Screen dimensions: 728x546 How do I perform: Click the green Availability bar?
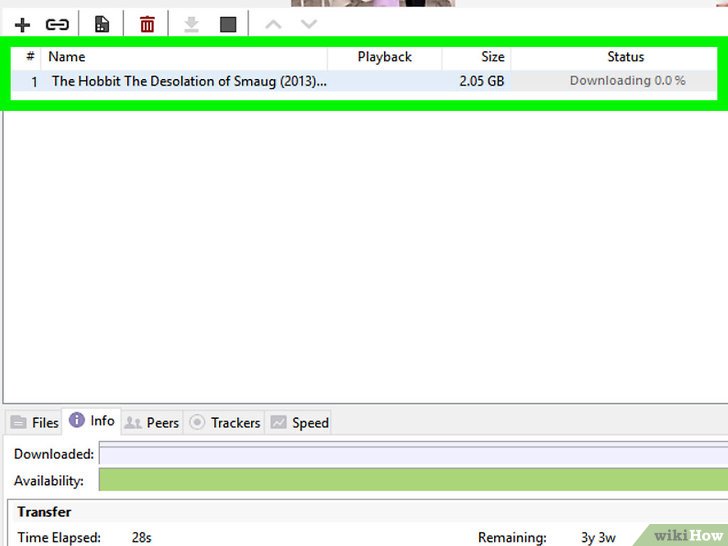coord(413,480)
